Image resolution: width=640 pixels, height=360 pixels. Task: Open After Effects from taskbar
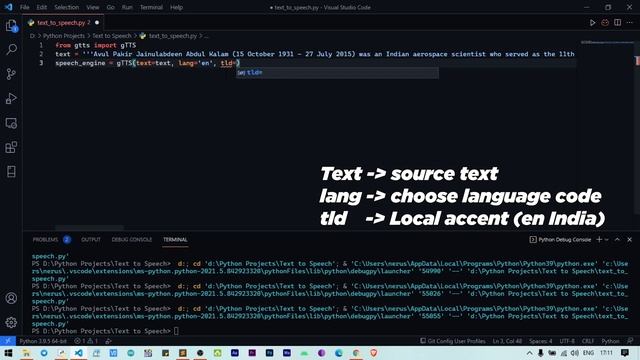click(235, 353)
